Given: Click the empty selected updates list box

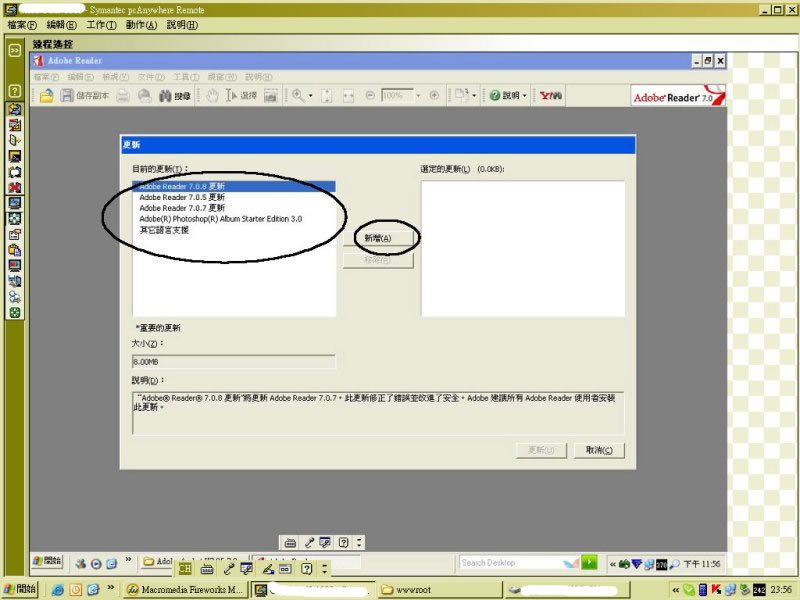Looking at the screenshot, I should pos(523,248).
